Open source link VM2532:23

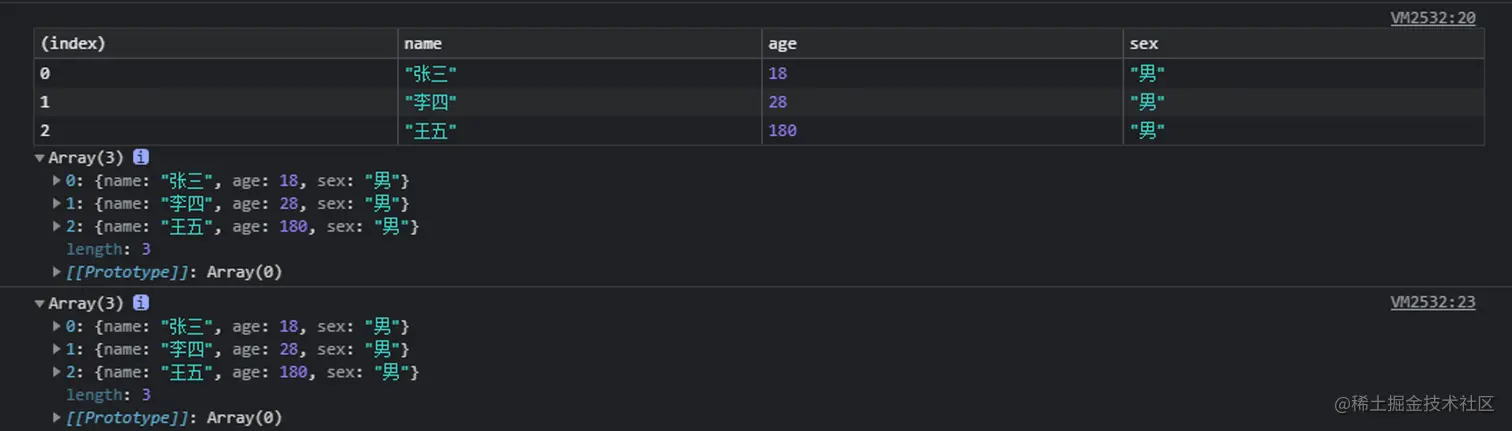point(1432,302)
